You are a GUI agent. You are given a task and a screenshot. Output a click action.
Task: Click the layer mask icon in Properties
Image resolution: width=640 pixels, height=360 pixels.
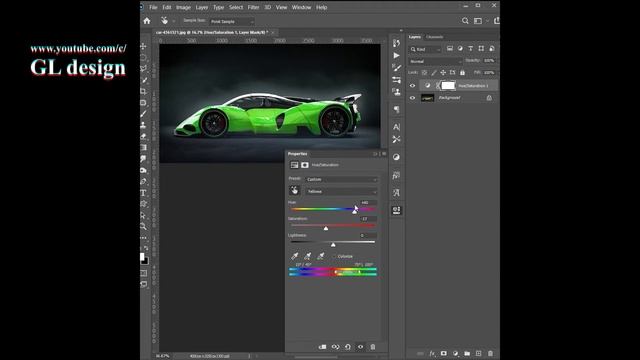pos(304,165)
